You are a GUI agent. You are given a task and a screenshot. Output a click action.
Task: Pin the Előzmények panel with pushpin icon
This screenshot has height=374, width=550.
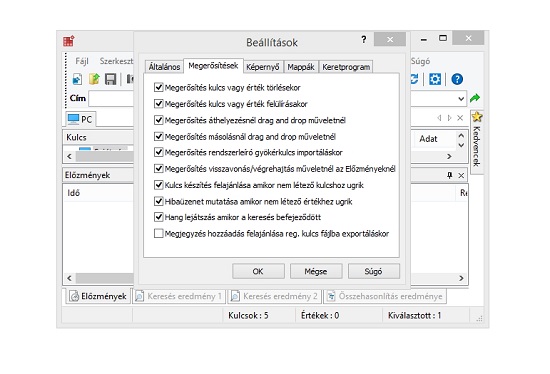[x=450, y=175]
